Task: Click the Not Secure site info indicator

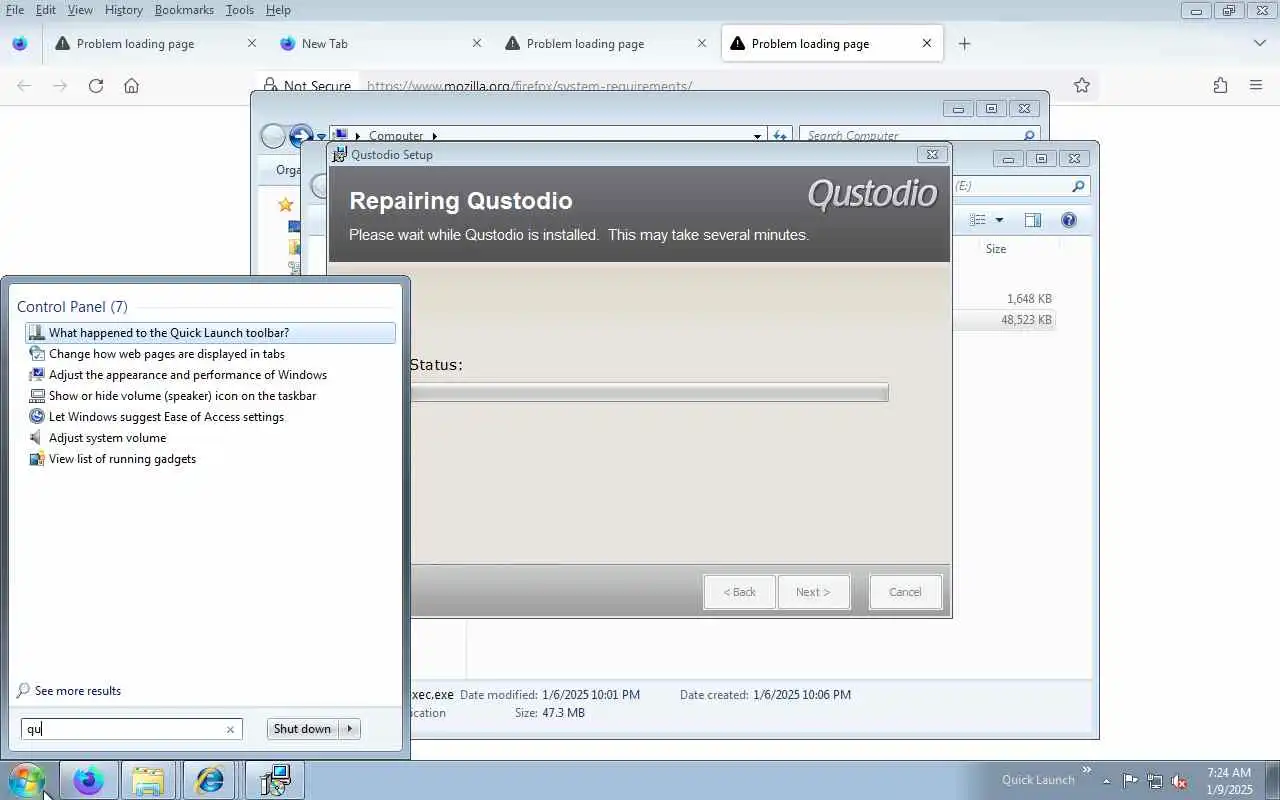Action: click(x=306, y=86)
